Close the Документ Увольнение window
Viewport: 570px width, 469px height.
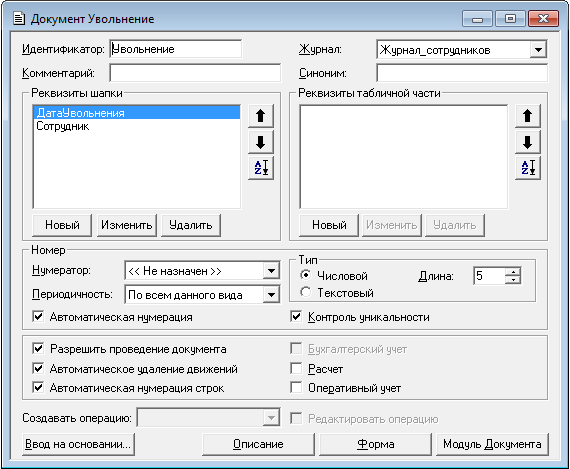[543, 19]
